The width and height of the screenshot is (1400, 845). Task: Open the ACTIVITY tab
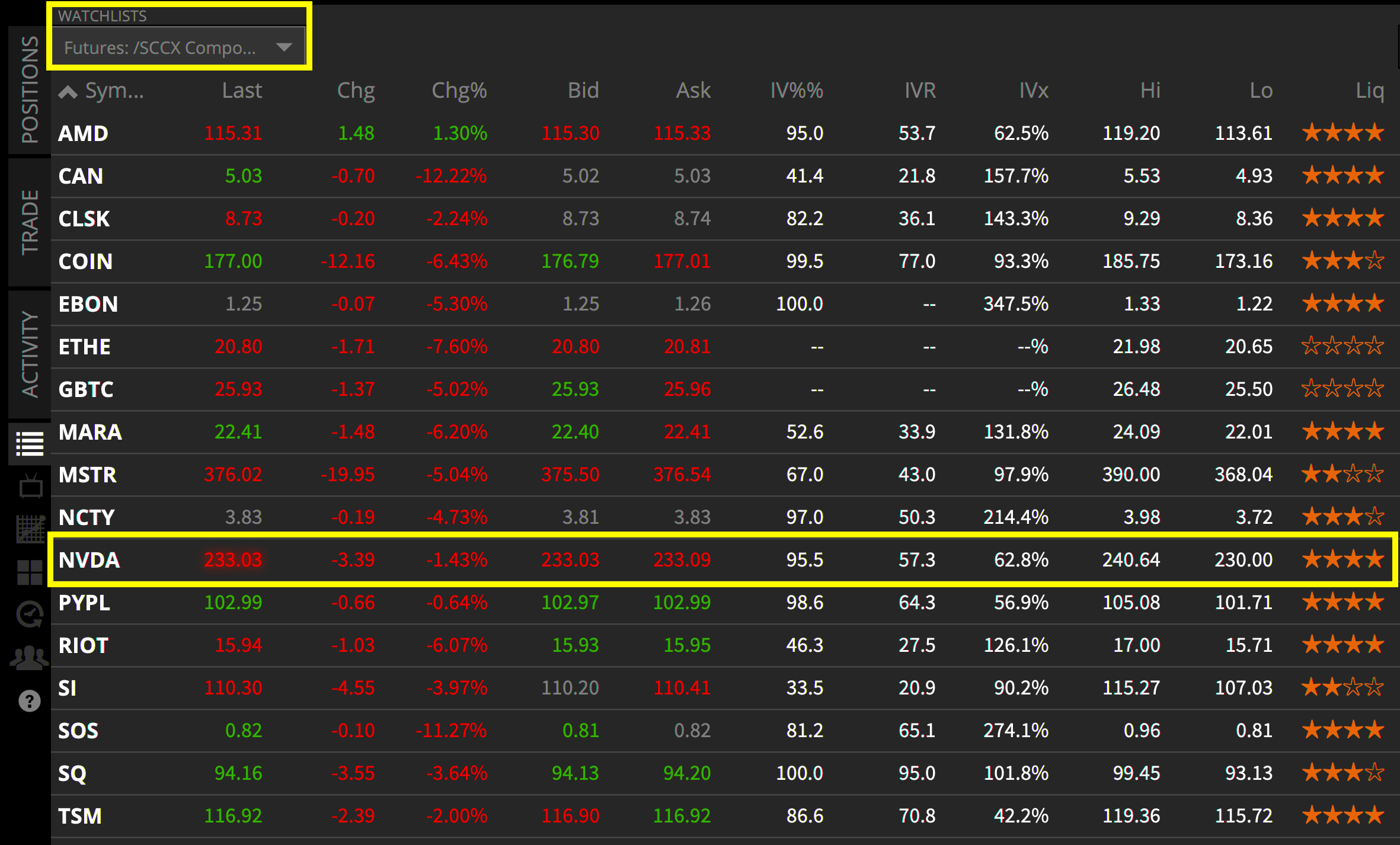[30, 354]
